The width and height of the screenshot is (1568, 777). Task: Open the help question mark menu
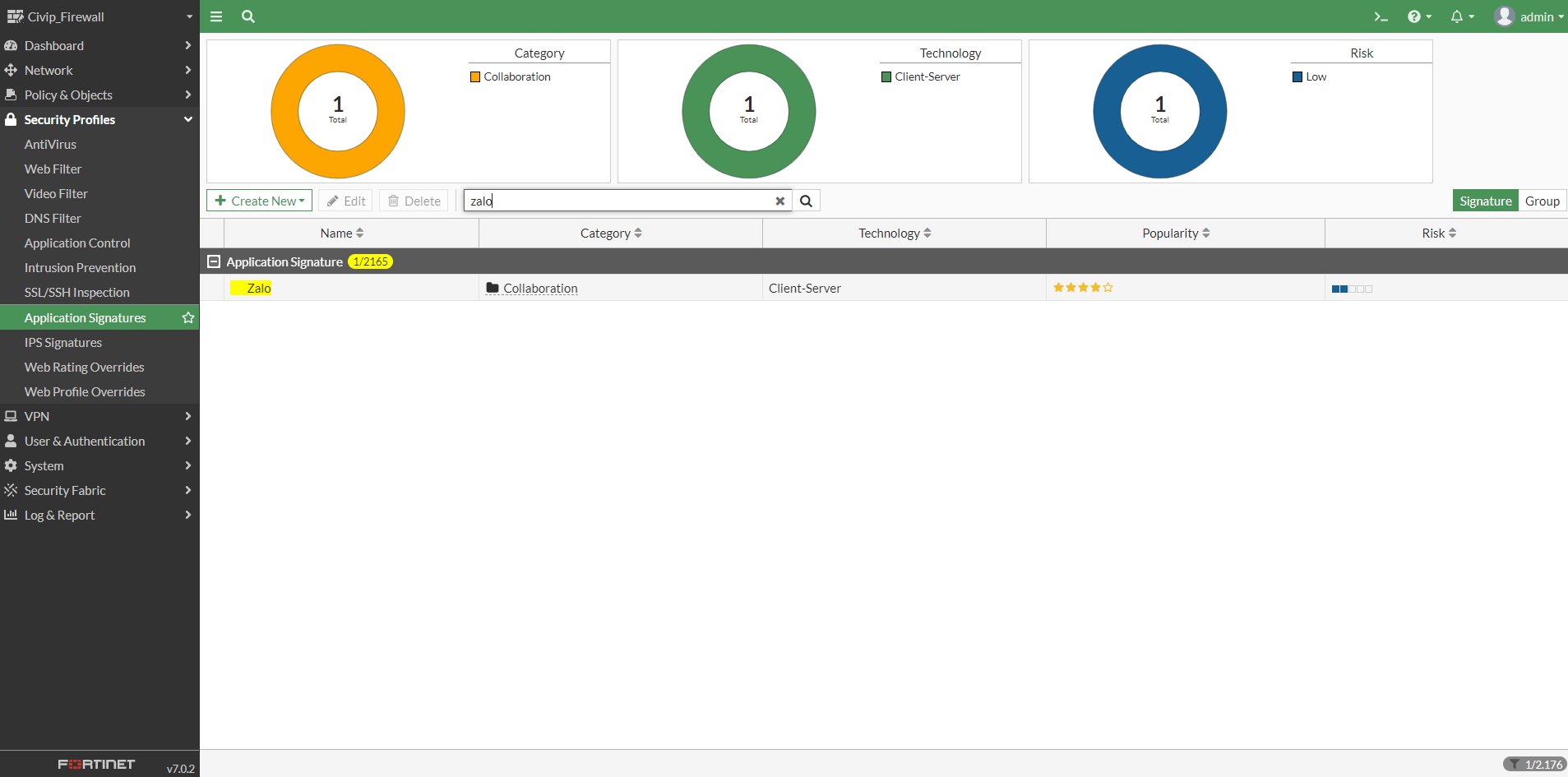[x=1419, y=16]
